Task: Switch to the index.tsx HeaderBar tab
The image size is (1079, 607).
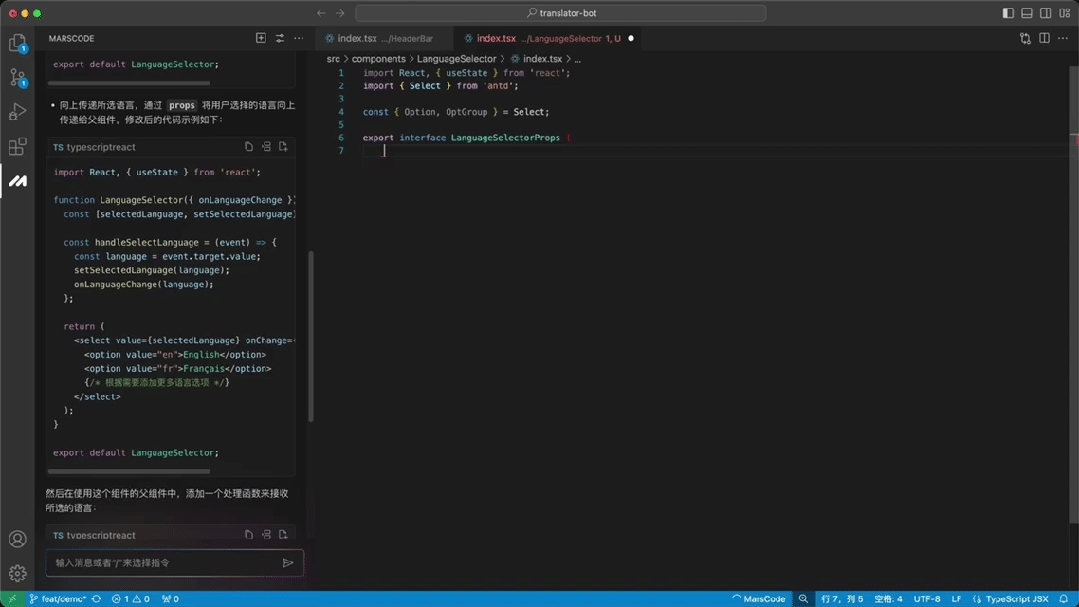Action: click(379, 38)
